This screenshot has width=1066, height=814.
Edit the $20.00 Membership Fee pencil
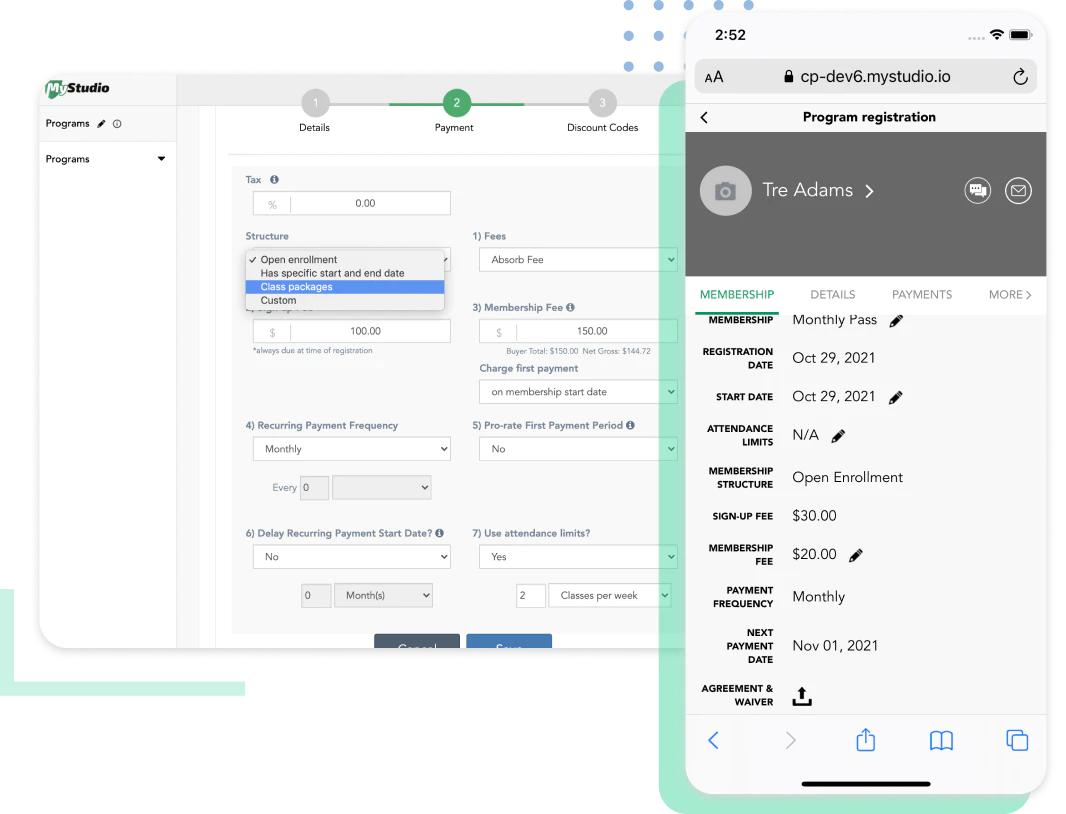[856, 555]
